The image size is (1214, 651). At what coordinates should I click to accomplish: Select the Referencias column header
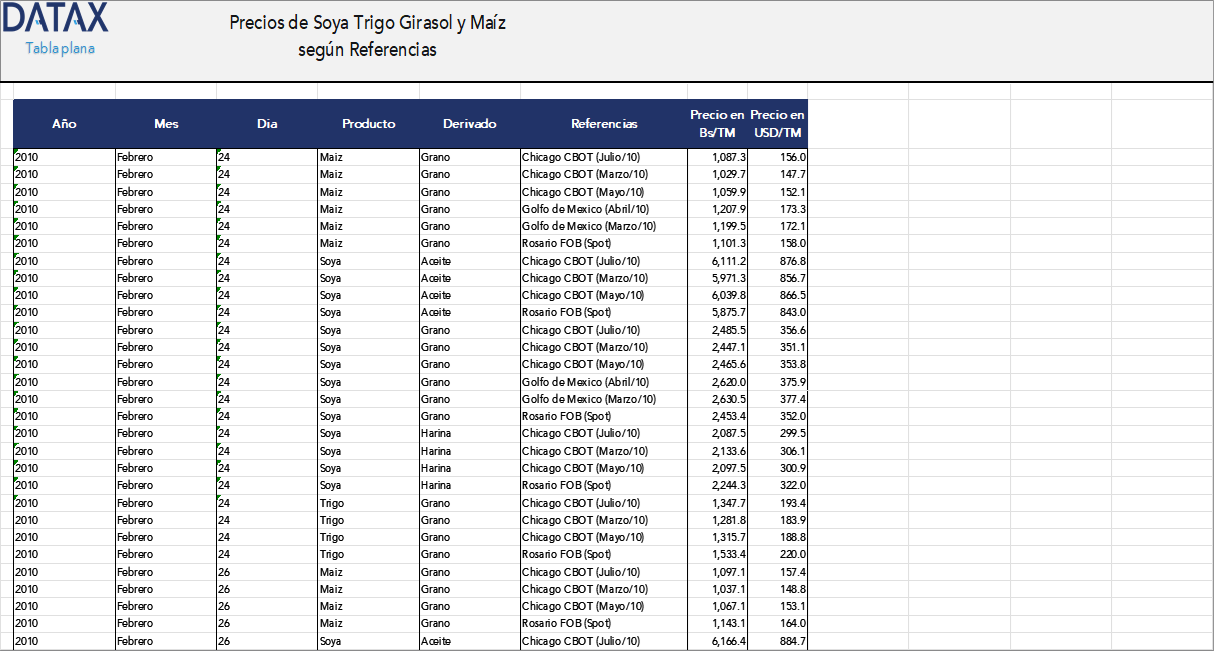point(604,124)
